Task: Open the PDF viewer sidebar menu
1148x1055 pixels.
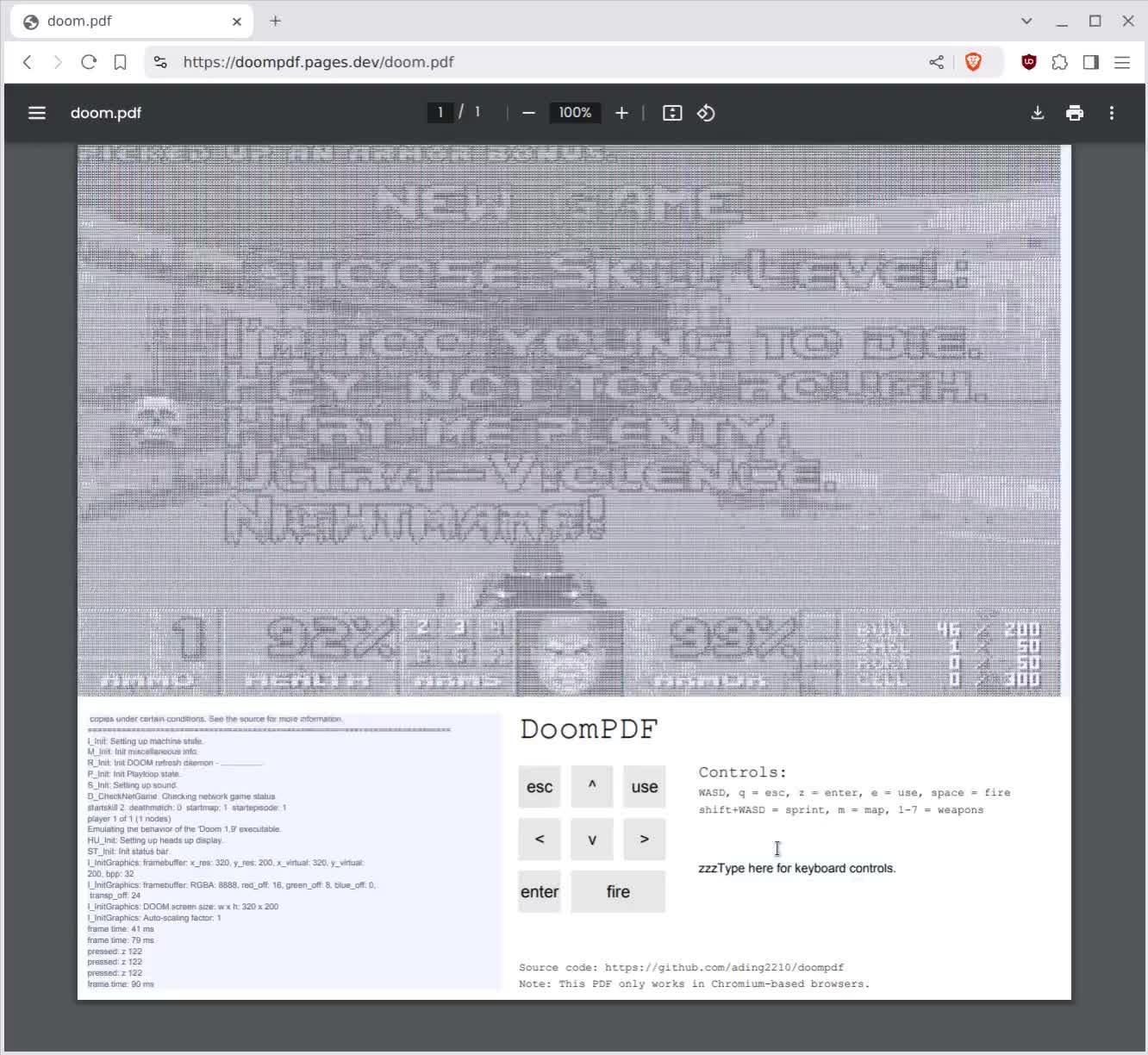Action: (36, 113)
